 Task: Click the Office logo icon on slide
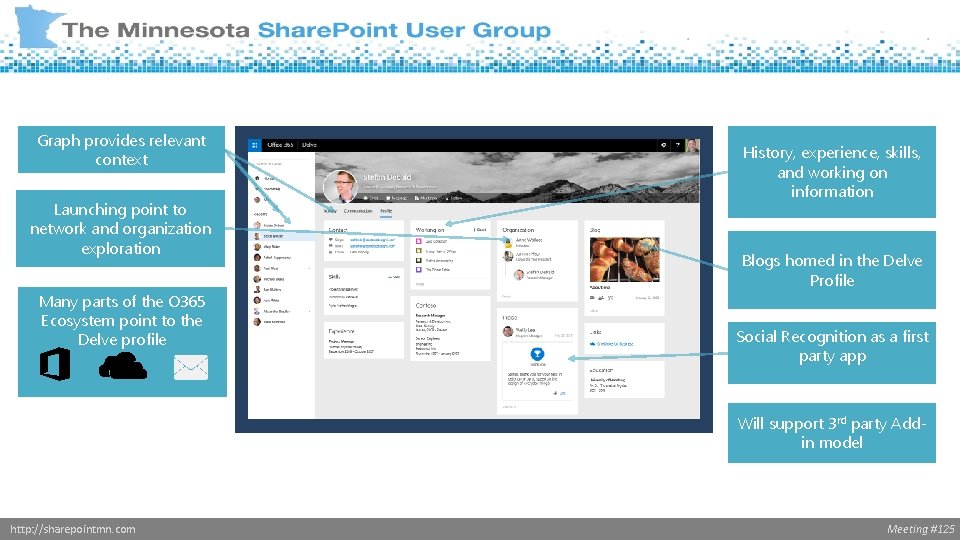coord(55,364)
